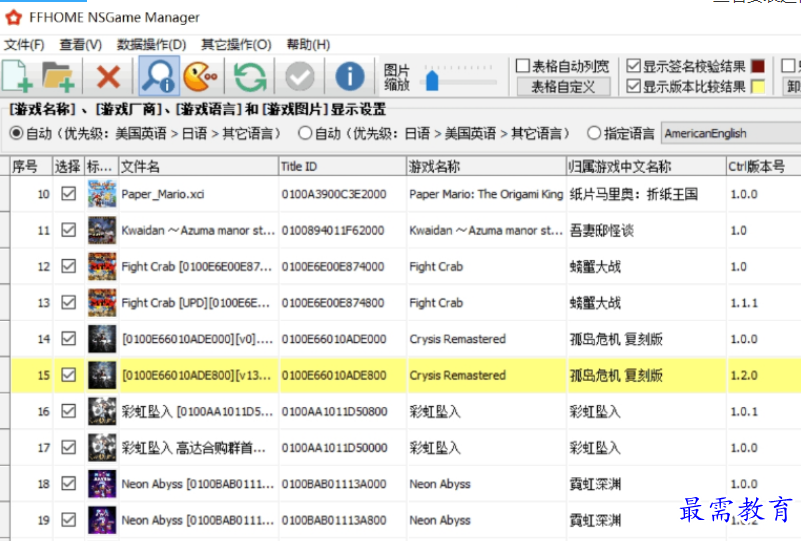Toggle the 显示签名校验结果 checkbox

tap(633, 65)
